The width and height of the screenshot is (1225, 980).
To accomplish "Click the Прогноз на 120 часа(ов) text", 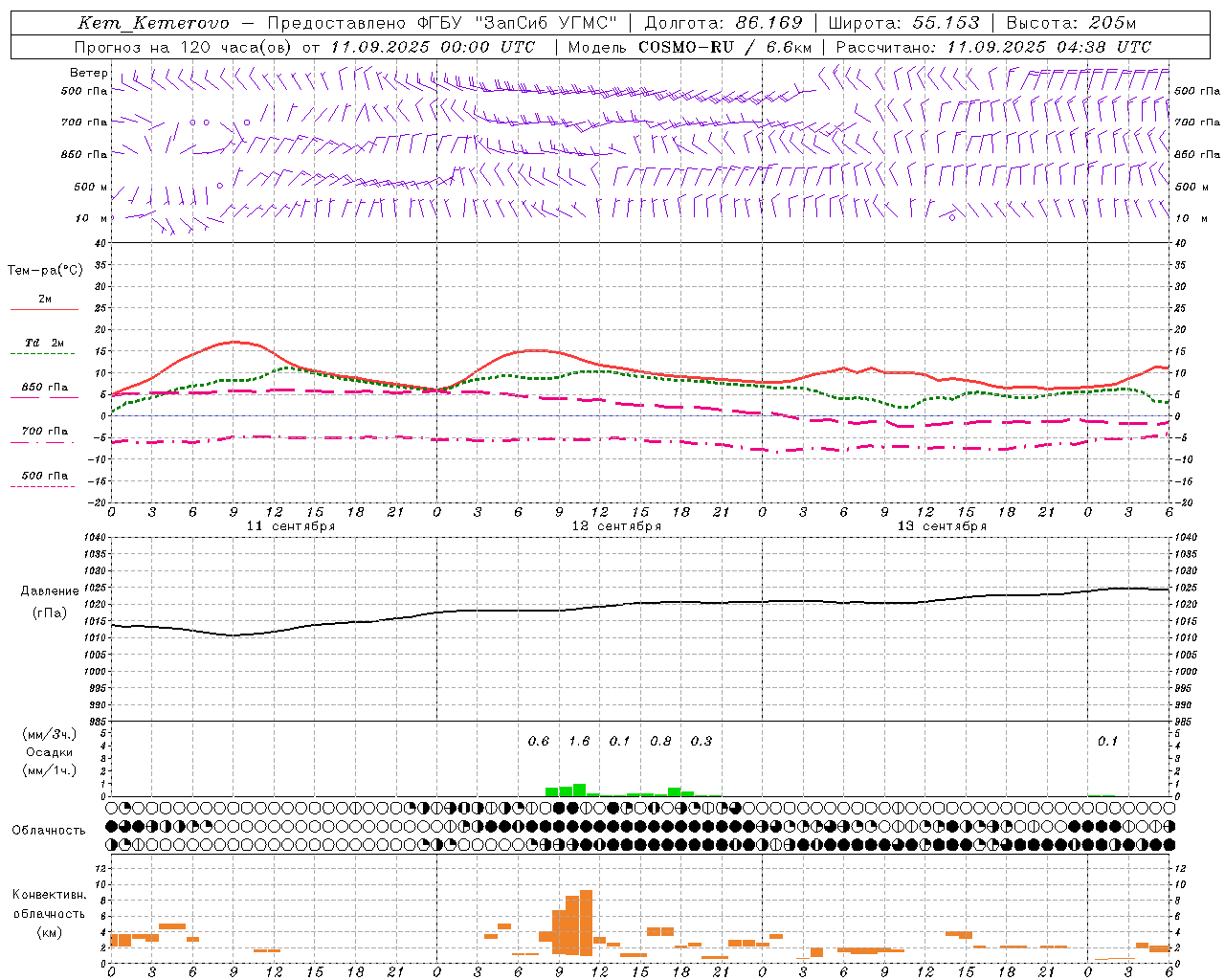I will point(185,47).
